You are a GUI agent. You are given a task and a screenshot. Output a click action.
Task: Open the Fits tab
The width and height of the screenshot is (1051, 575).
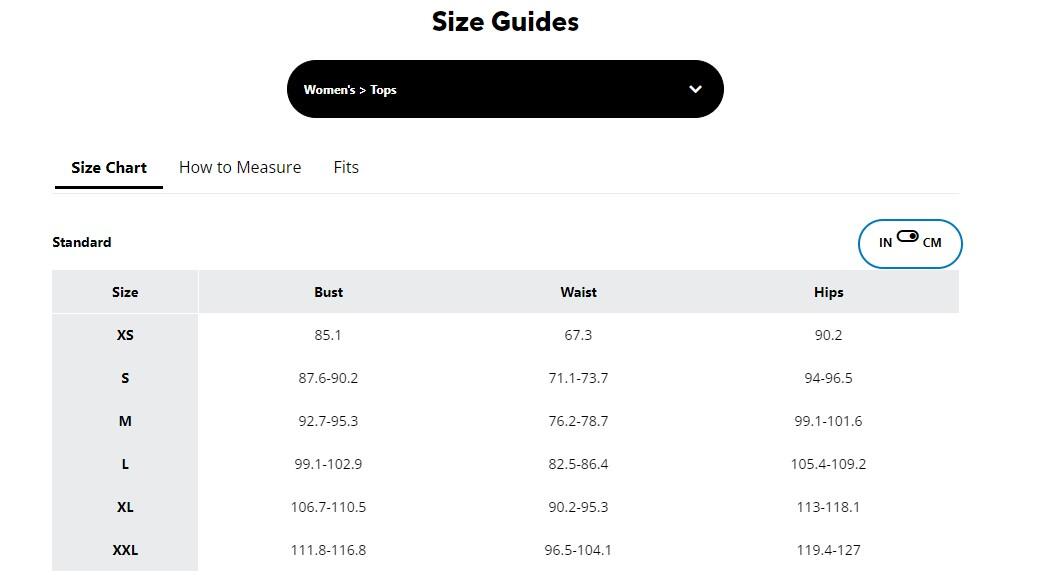[x=346, y=168]
